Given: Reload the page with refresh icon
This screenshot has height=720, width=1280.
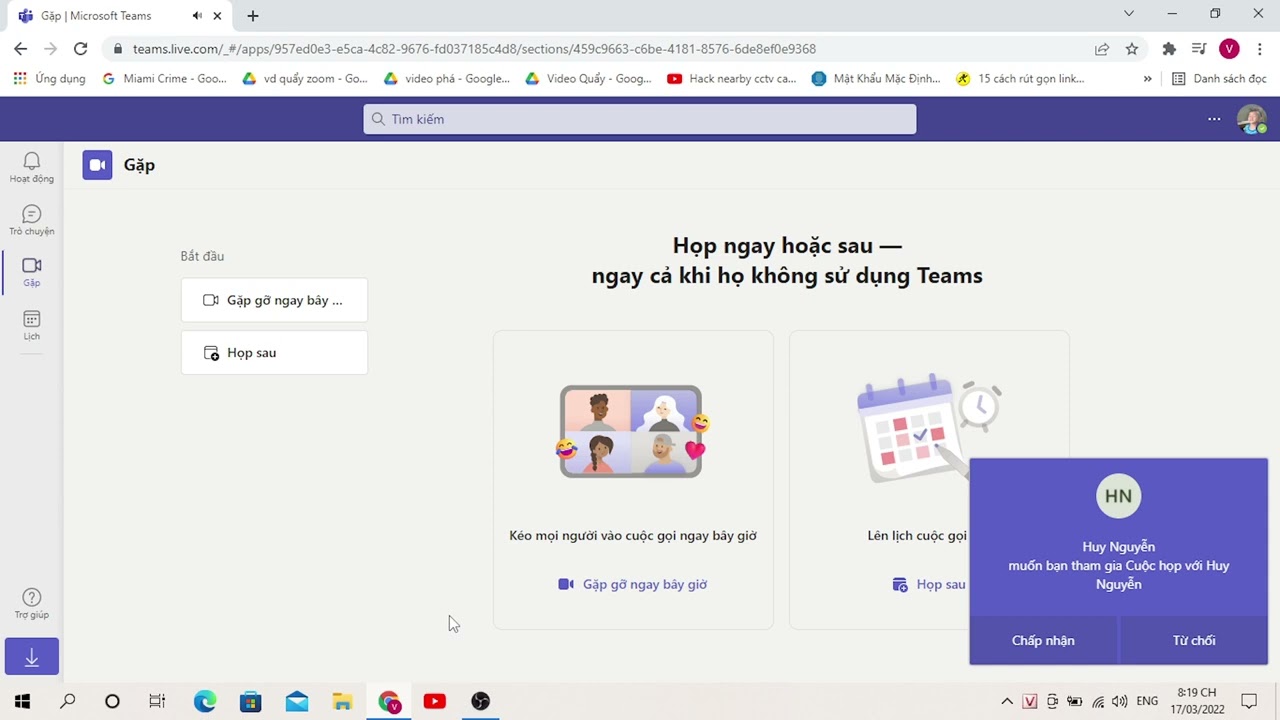Looking at the screenshot, I should pyautogui.click(x=81, y=49).
